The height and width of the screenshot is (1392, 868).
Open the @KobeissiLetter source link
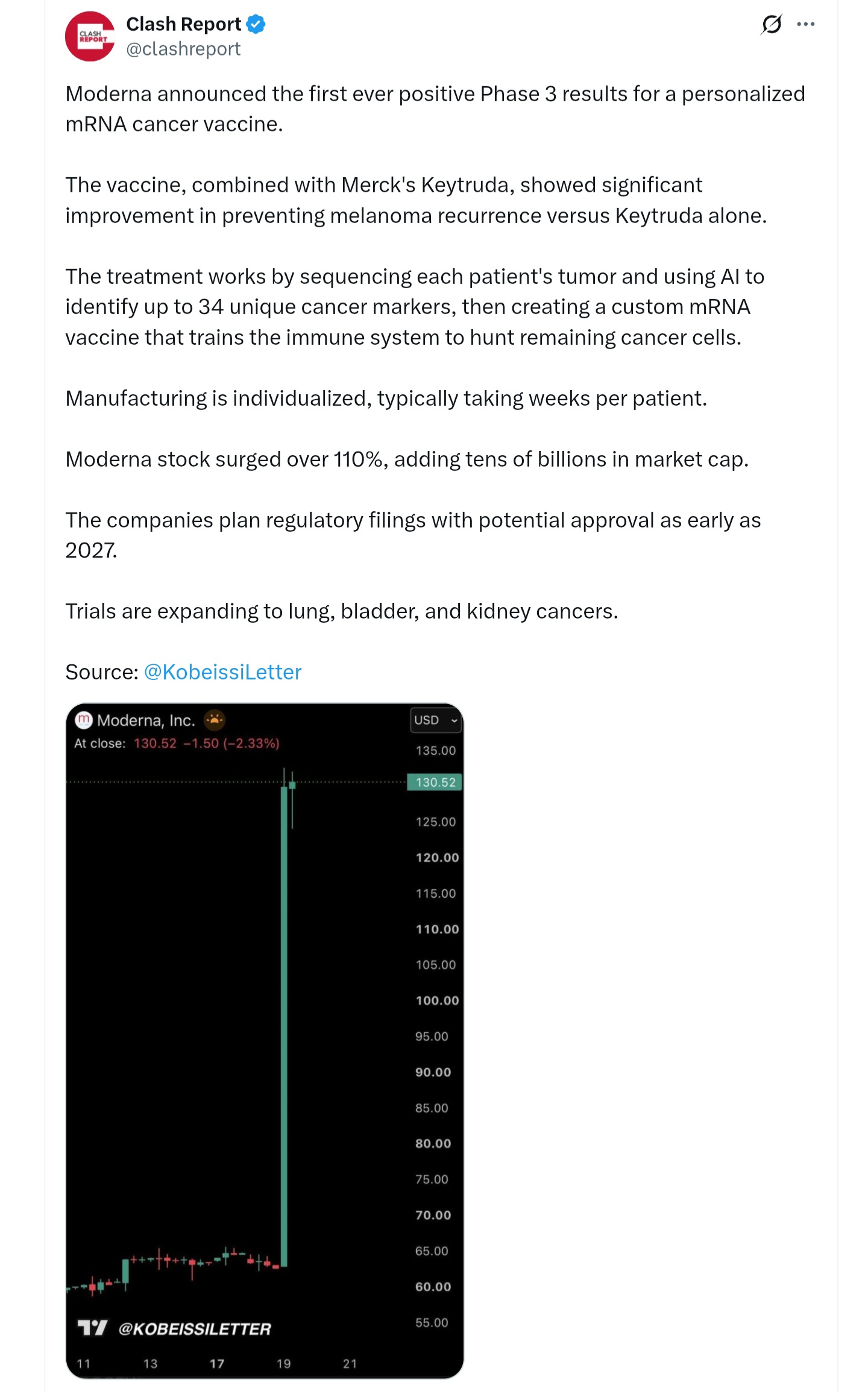(222, 672)
